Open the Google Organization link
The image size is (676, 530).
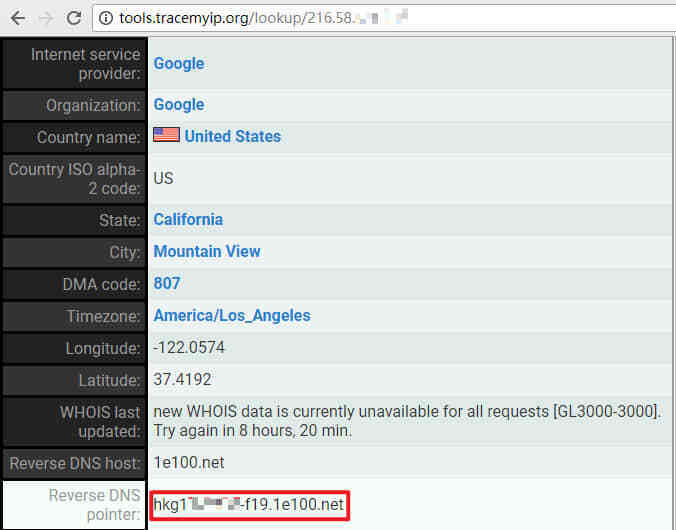coord(179,104)
